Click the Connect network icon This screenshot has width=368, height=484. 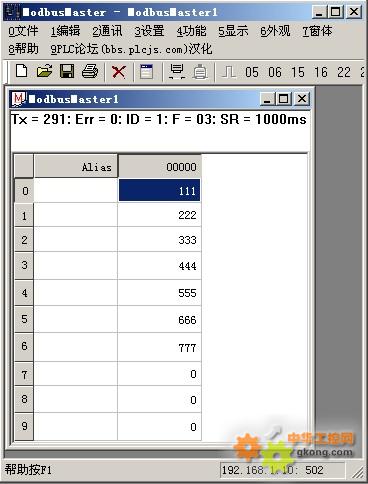coord(177,71)
